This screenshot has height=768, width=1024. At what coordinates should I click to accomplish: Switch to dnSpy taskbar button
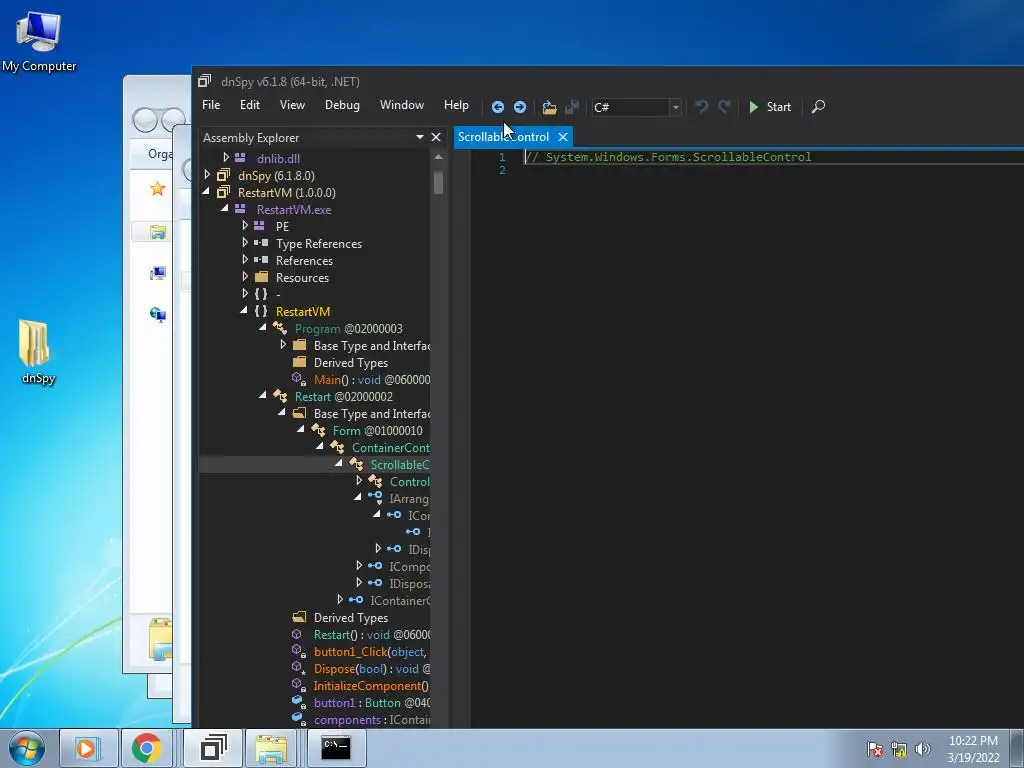[x=213, y=748]
